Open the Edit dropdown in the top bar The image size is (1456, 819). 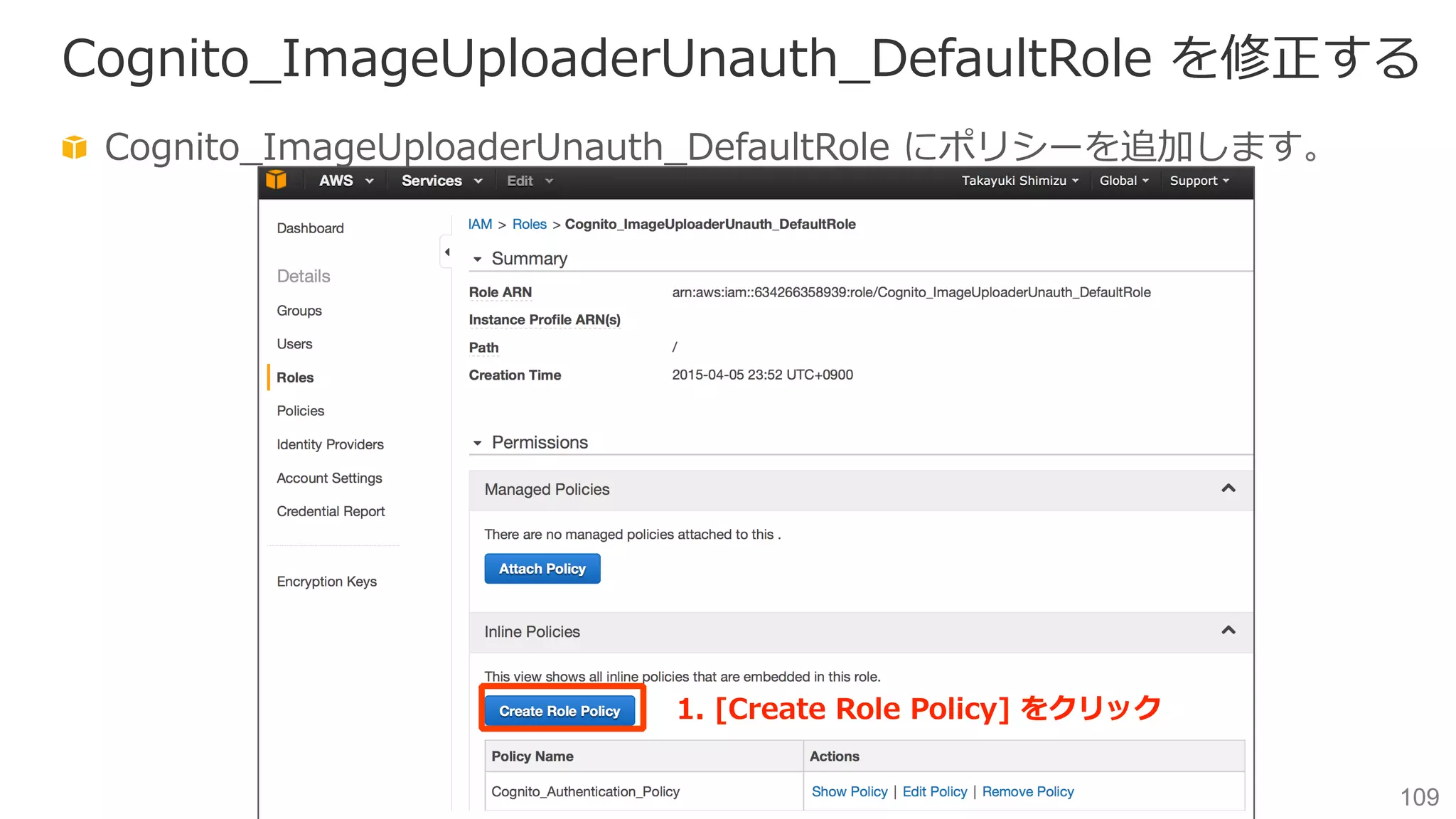[530, 181]
